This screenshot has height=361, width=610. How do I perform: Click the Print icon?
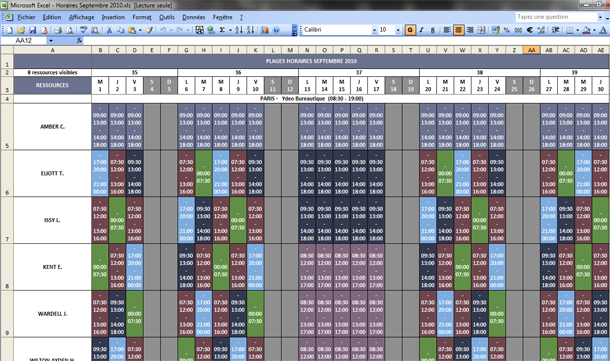coord(58,30)
